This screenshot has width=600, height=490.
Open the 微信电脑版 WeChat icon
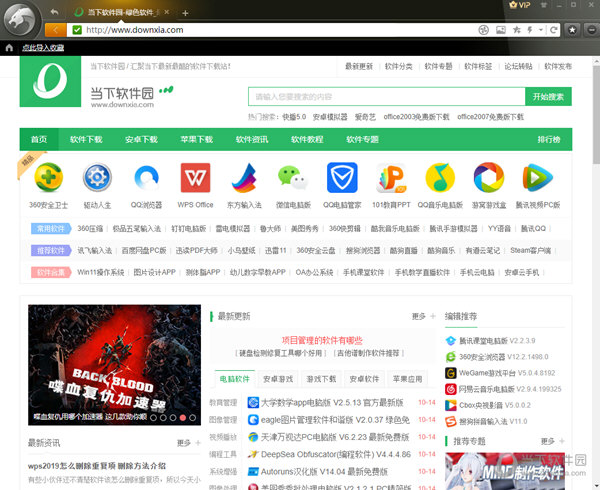pyautogui.click(x=294, y=178)
